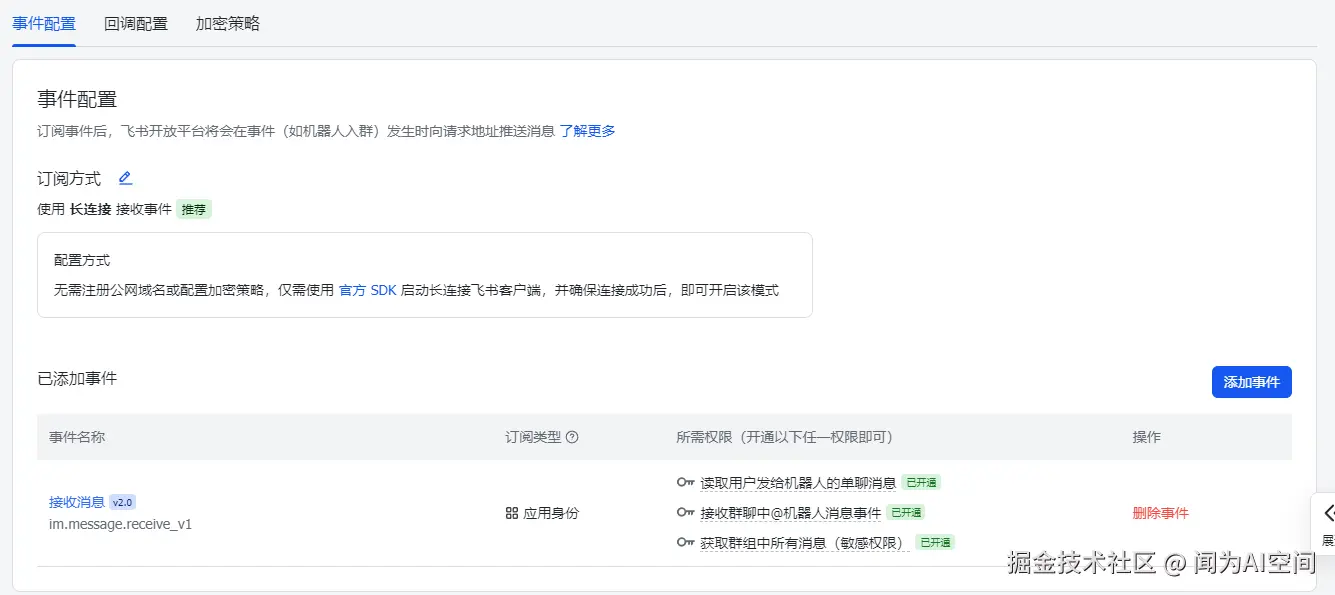Open the 官方 SDK link
1335x595 pixels.
coord(368,290)
